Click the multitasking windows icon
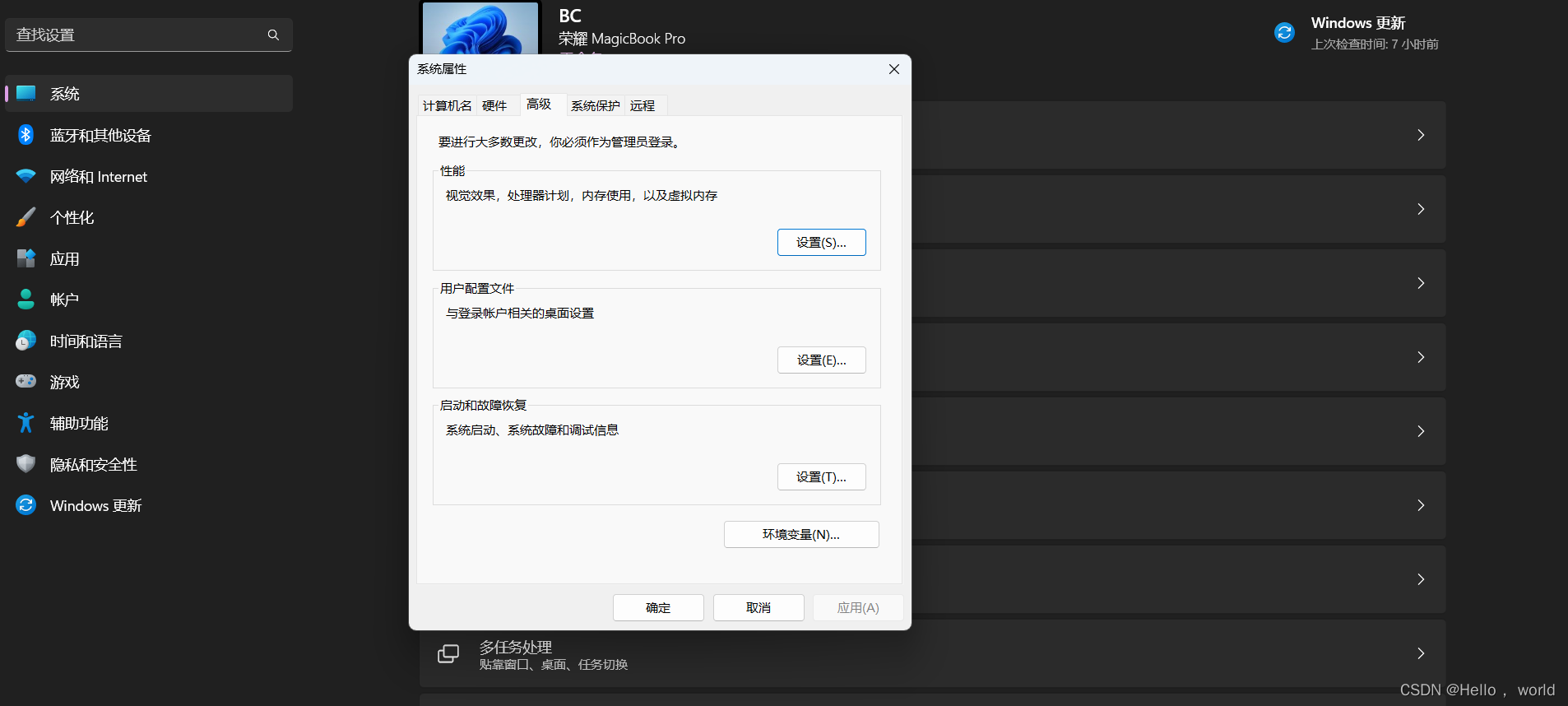Viewport: 1568px width, 706px height. (x=448, y=653)
